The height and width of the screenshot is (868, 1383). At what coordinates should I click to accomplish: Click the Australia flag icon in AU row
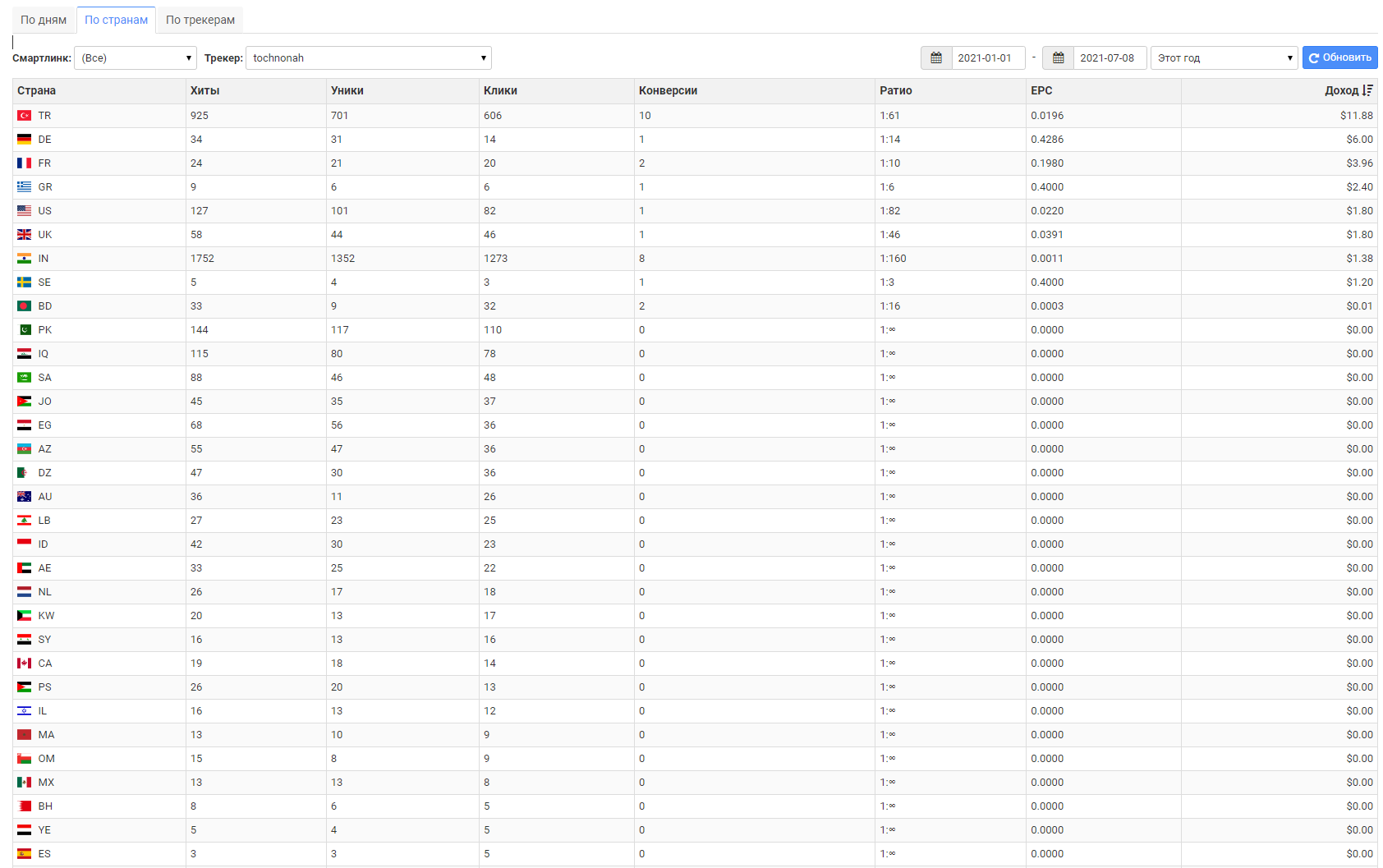(x=25, y=497)
